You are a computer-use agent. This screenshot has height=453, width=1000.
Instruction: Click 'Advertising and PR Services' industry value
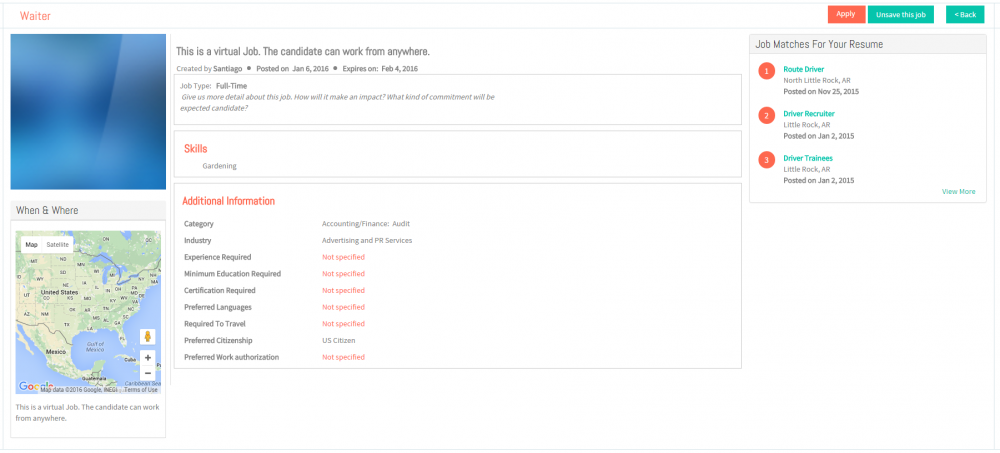(367, 241)
